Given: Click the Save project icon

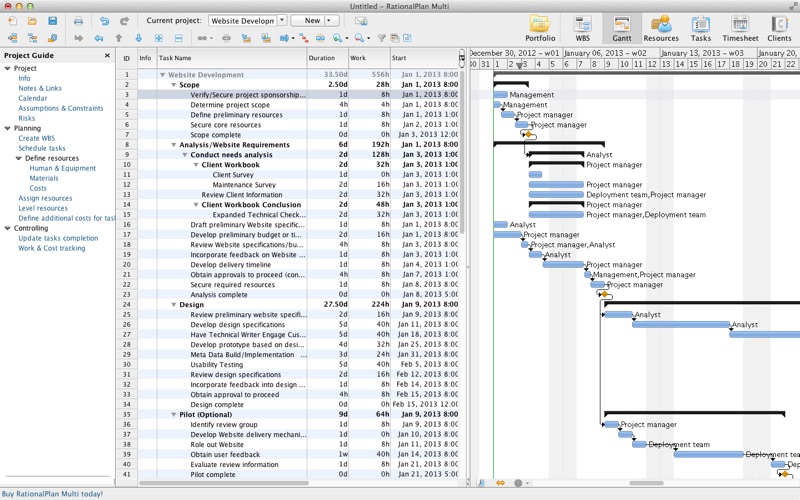Looking at the screenshot, I should pyautogui.click(x=52, y=20).
